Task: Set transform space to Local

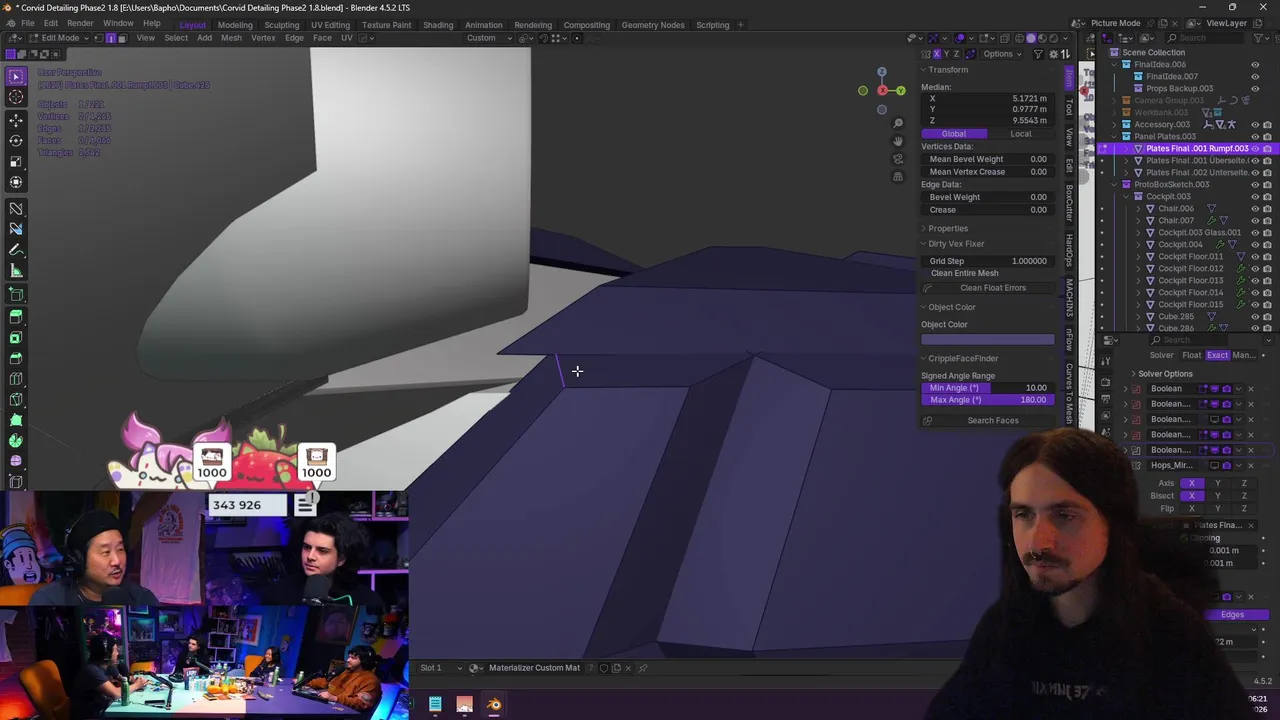Action: click(x=1021, y=134)
